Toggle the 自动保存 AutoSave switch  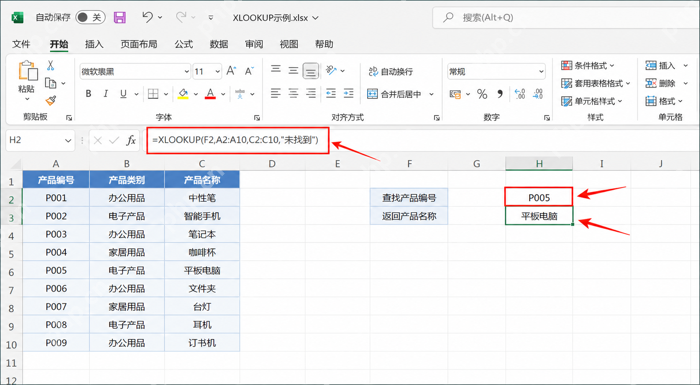pyautogui.click(x=90, y=17)
